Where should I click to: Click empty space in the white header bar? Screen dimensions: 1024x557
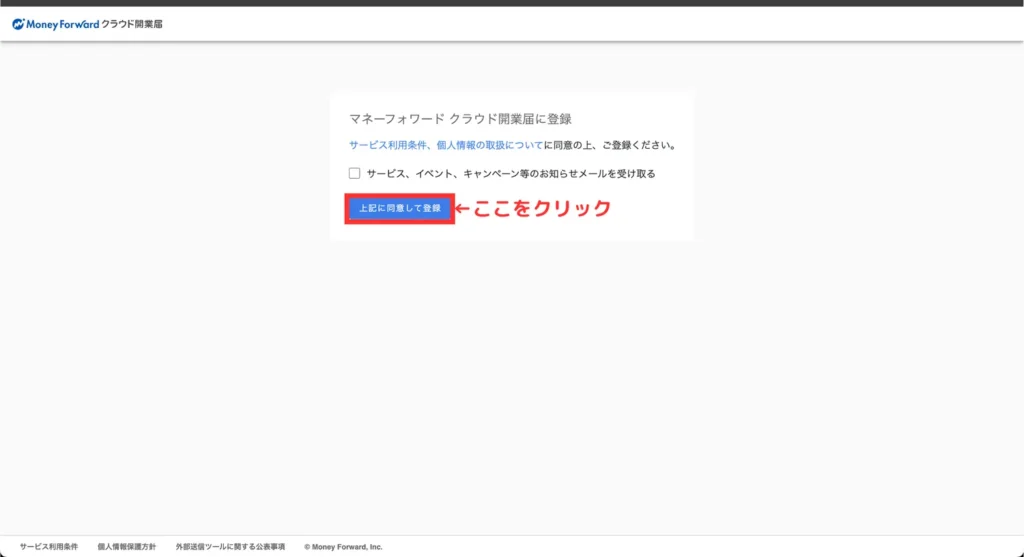tap(600, 24)
